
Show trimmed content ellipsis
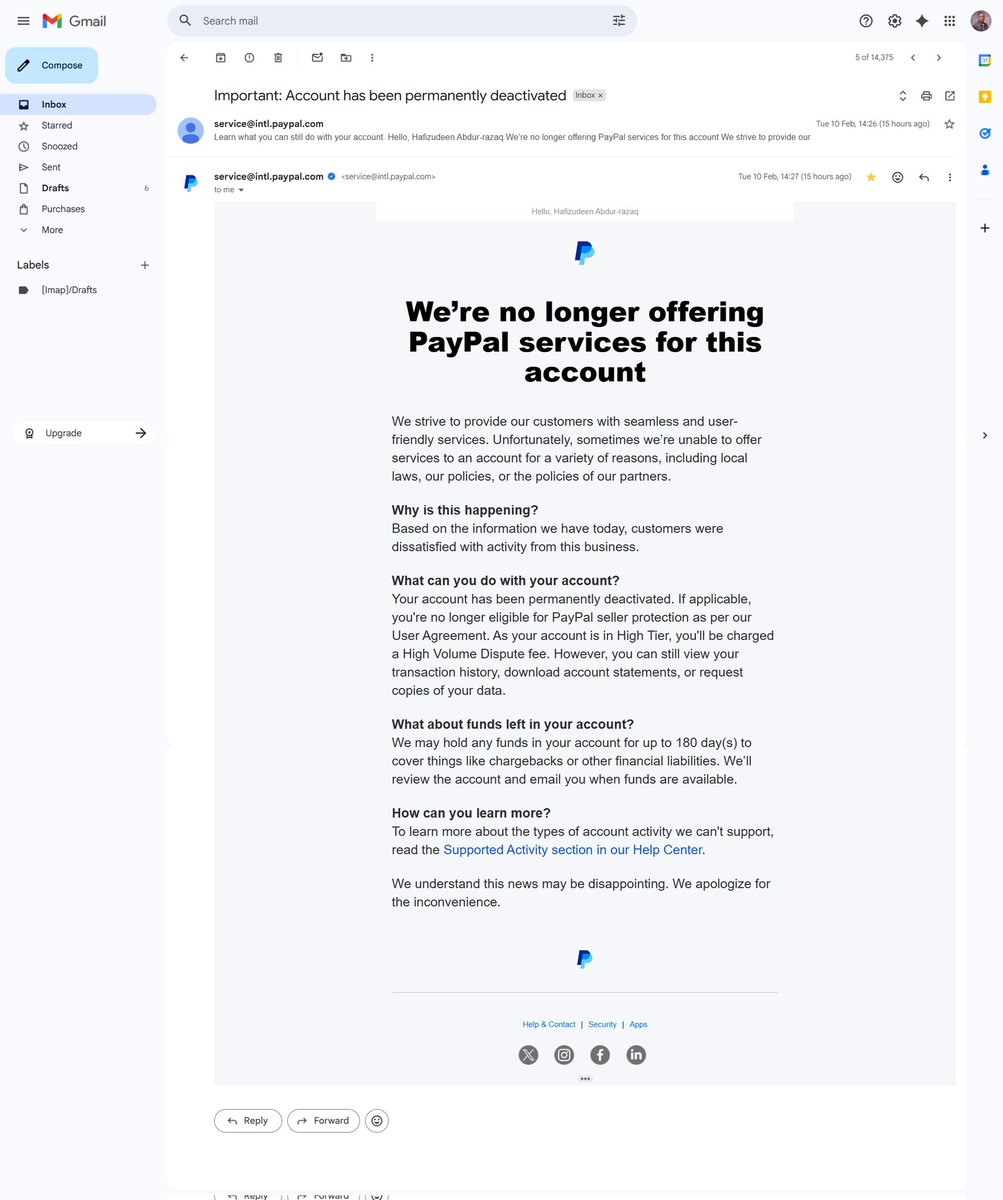(x=585, y=1079)
